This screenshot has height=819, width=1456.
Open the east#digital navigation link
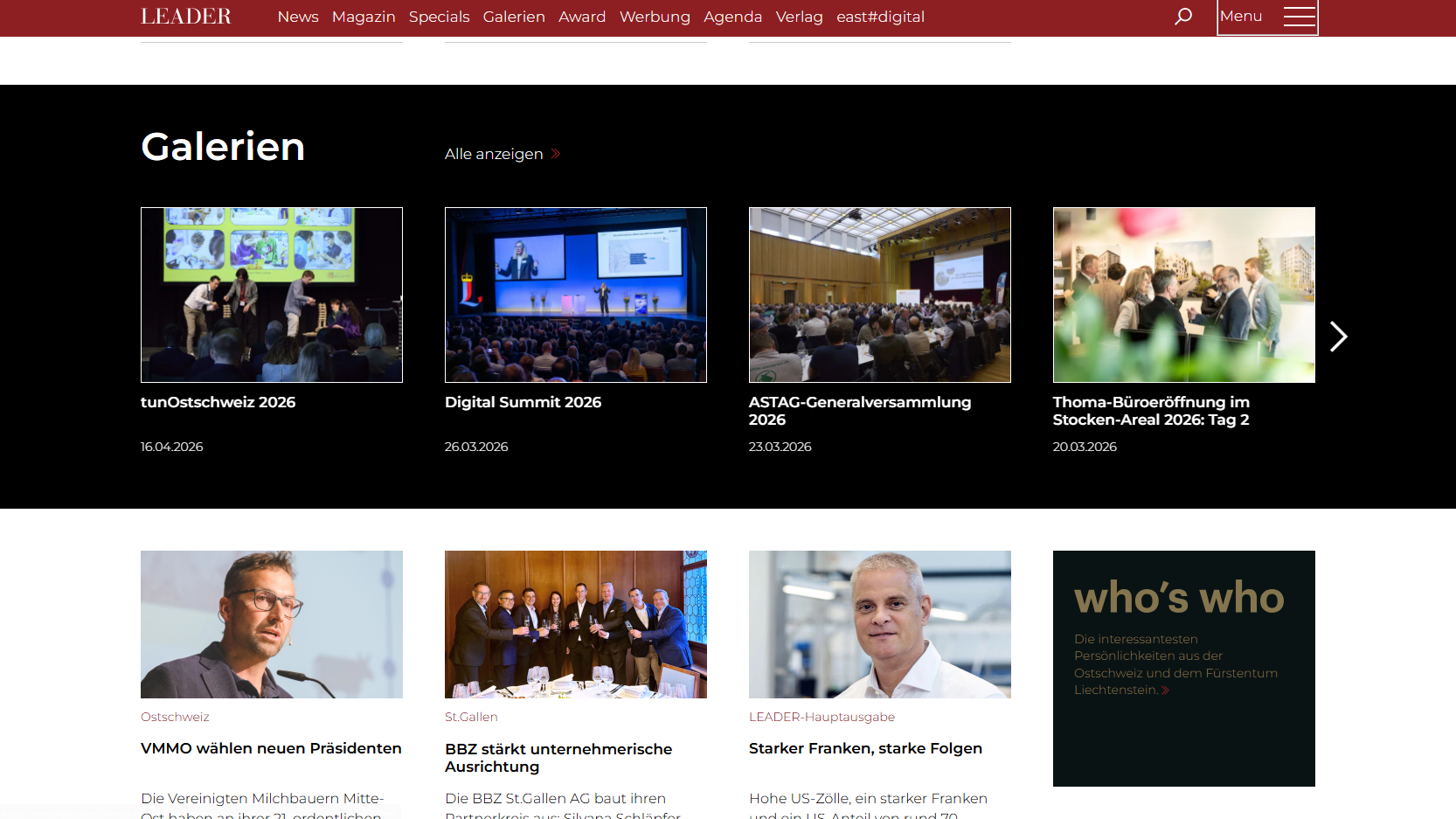point(880,17)
